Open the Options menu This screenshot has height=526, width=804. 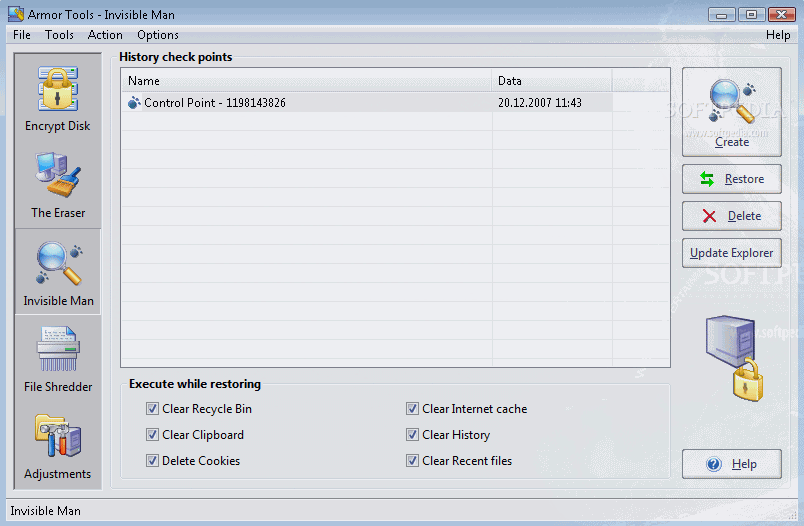pyautogui.click(x=158, y=35)
